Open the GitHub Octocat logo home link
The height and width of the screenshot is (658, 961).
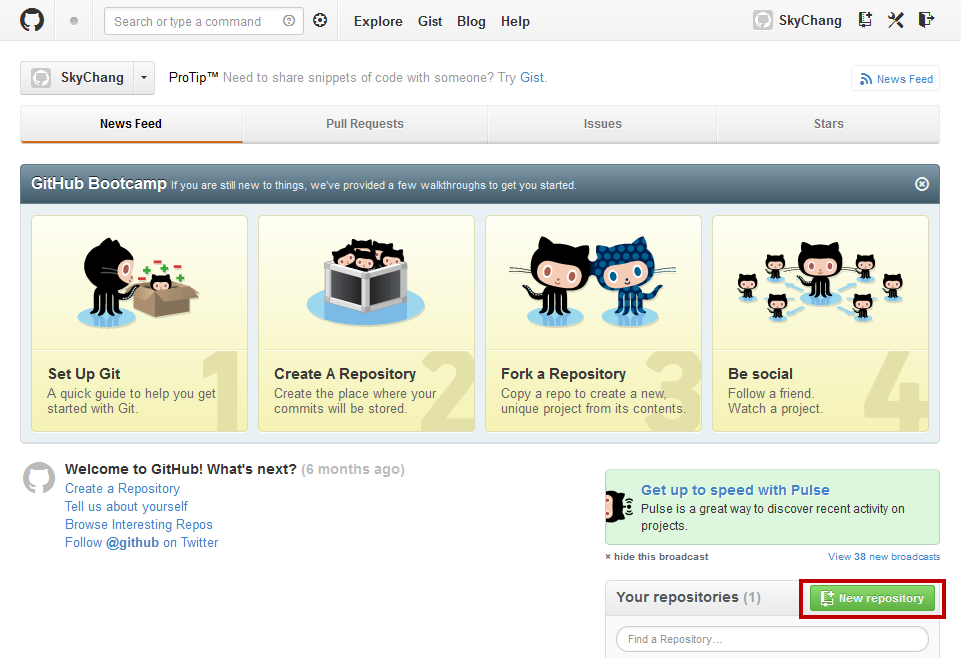coord(32,20)
